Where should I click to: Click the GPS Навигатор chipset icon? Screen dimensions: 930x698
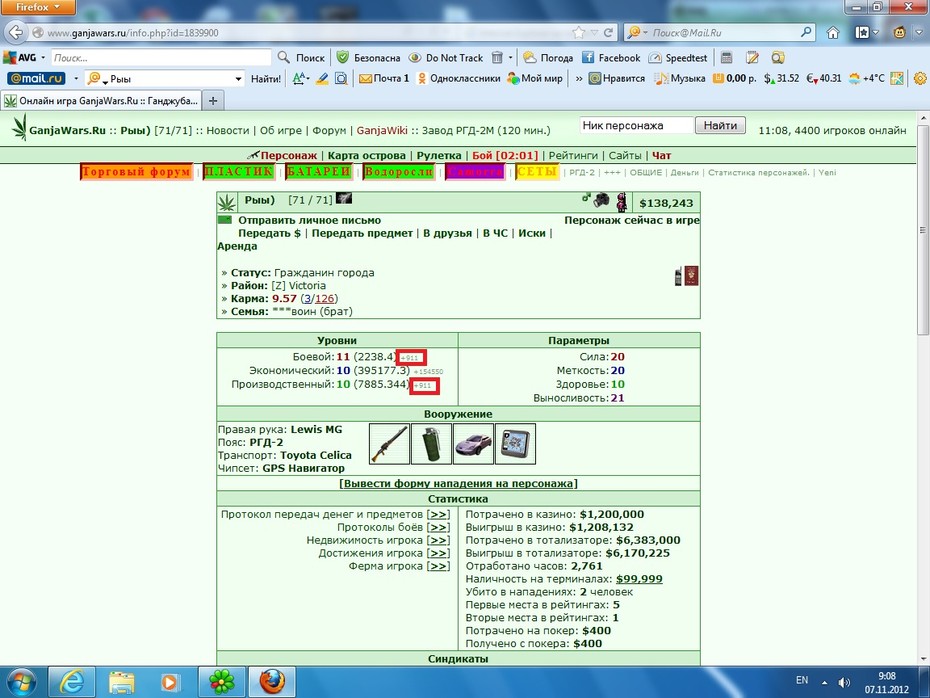pyautogui.click(x=515, y=443)
